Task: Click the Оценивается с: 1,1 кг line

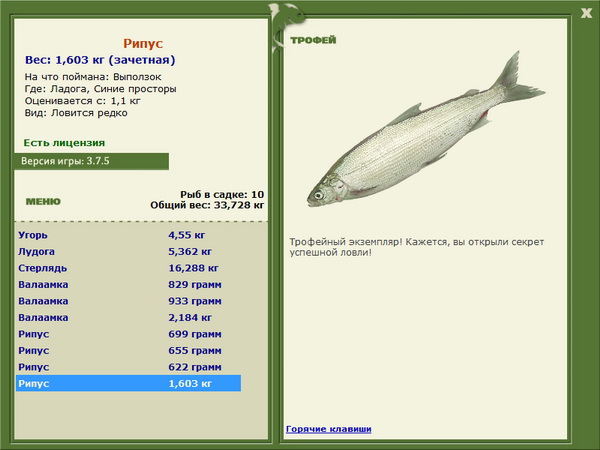Action: (83, 101)
